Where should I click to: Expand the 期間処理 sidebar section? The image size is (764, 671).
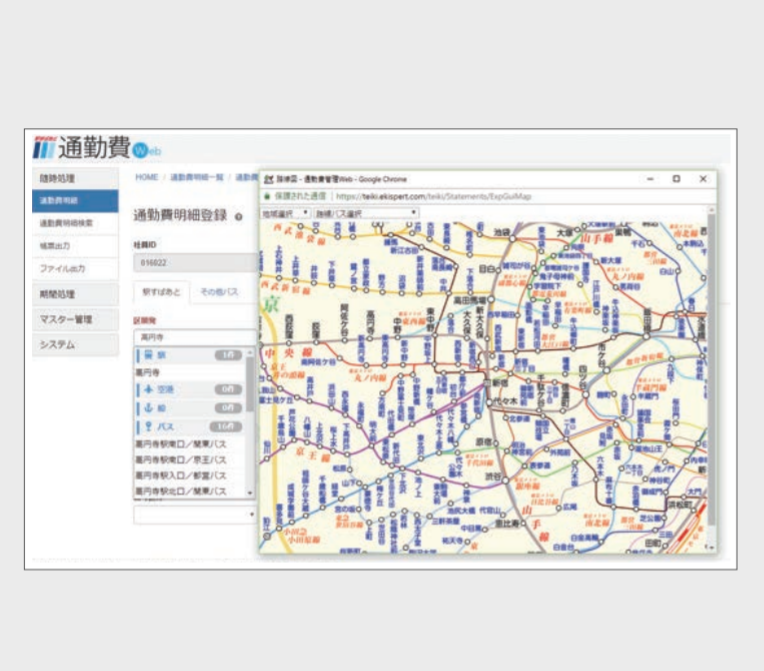(x=76, y=294)
